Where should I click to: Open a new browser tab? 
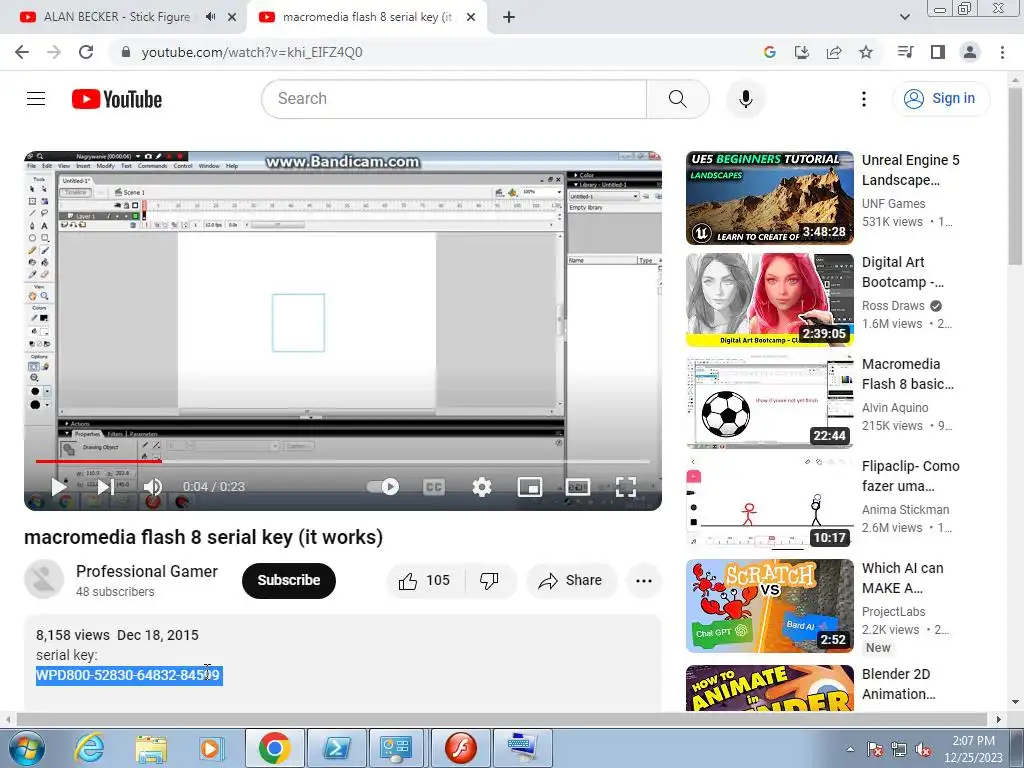pos(509,17)
